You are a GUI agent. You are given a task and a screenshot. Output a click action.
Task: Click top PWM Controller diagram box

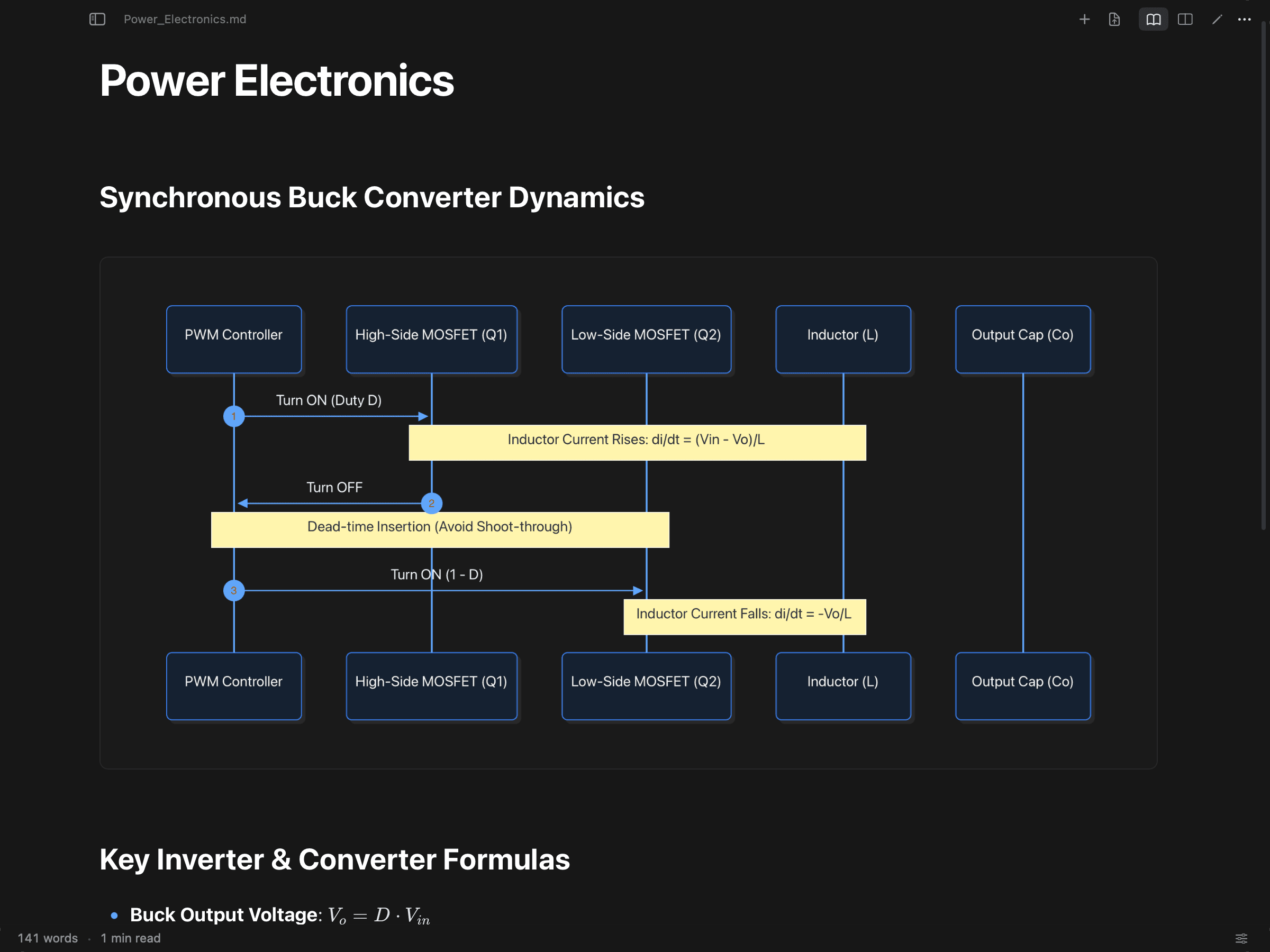(x=234, y=339)
